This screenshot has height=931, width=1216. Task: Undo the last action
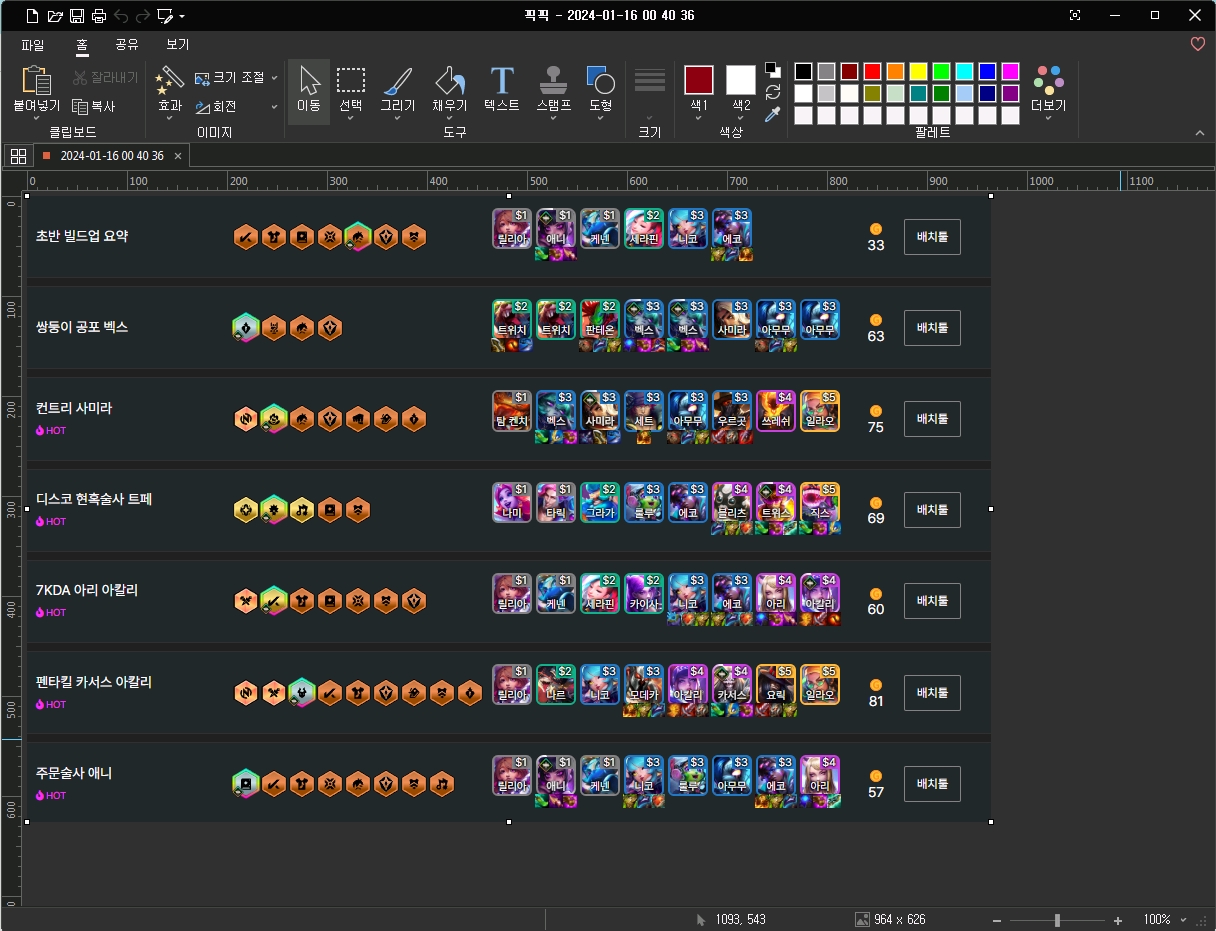pyautogui.click(x=121, y=16)
